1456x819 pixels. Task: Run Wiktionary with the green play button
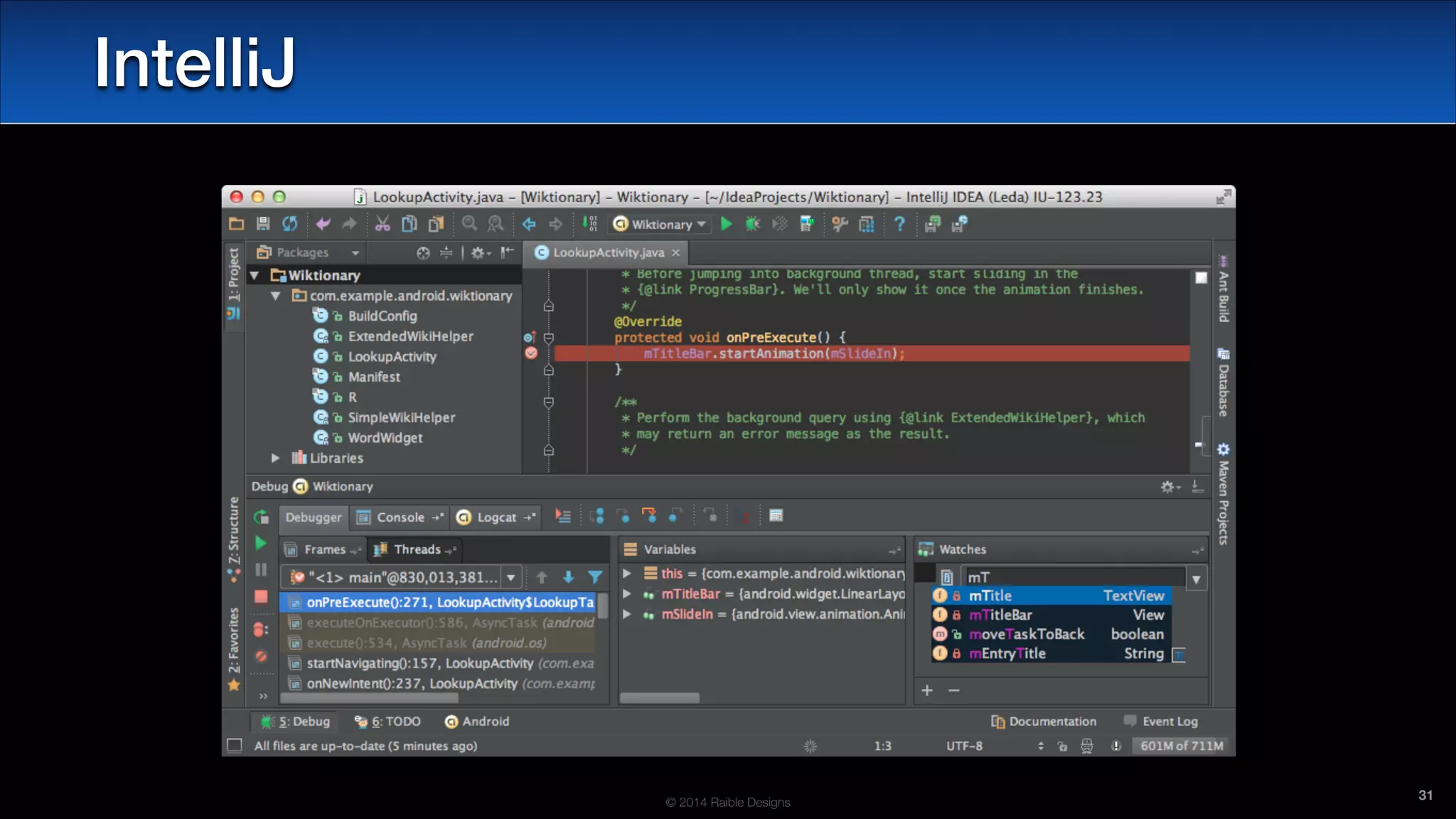tap(726, 225)
